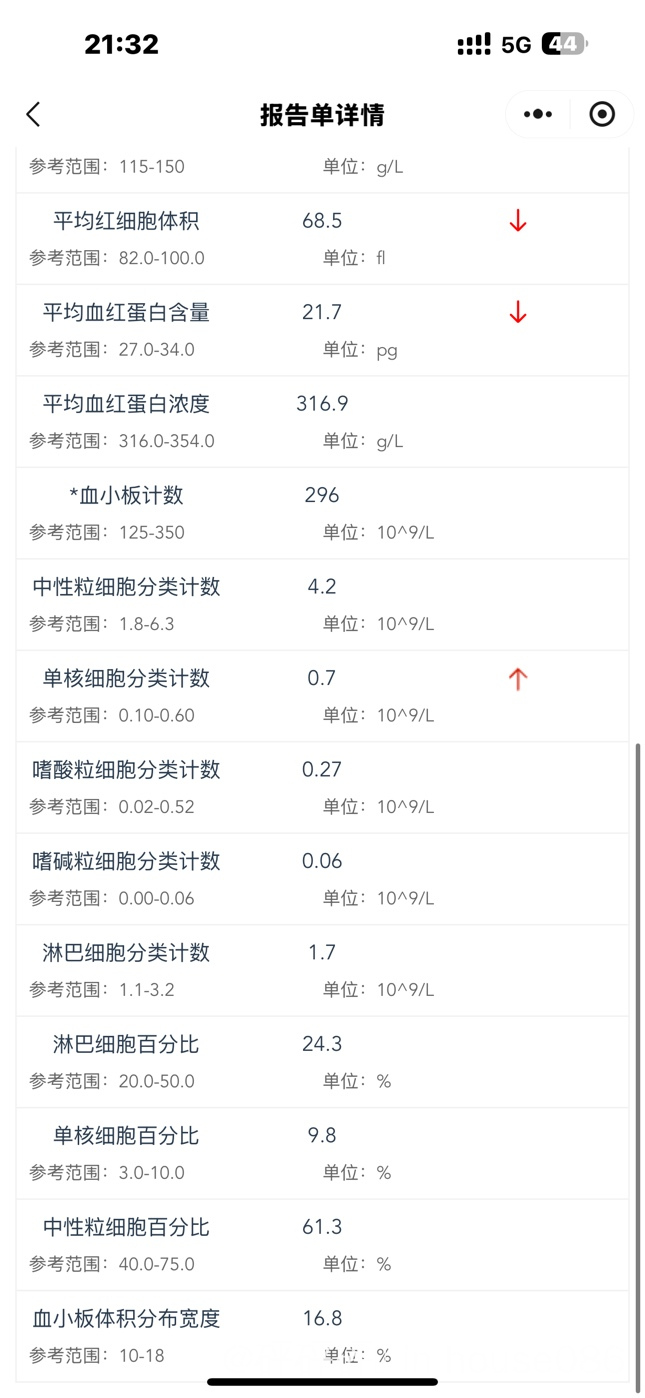
Task: Select the 单核细胞百分比 row label
Action: 126,1136
